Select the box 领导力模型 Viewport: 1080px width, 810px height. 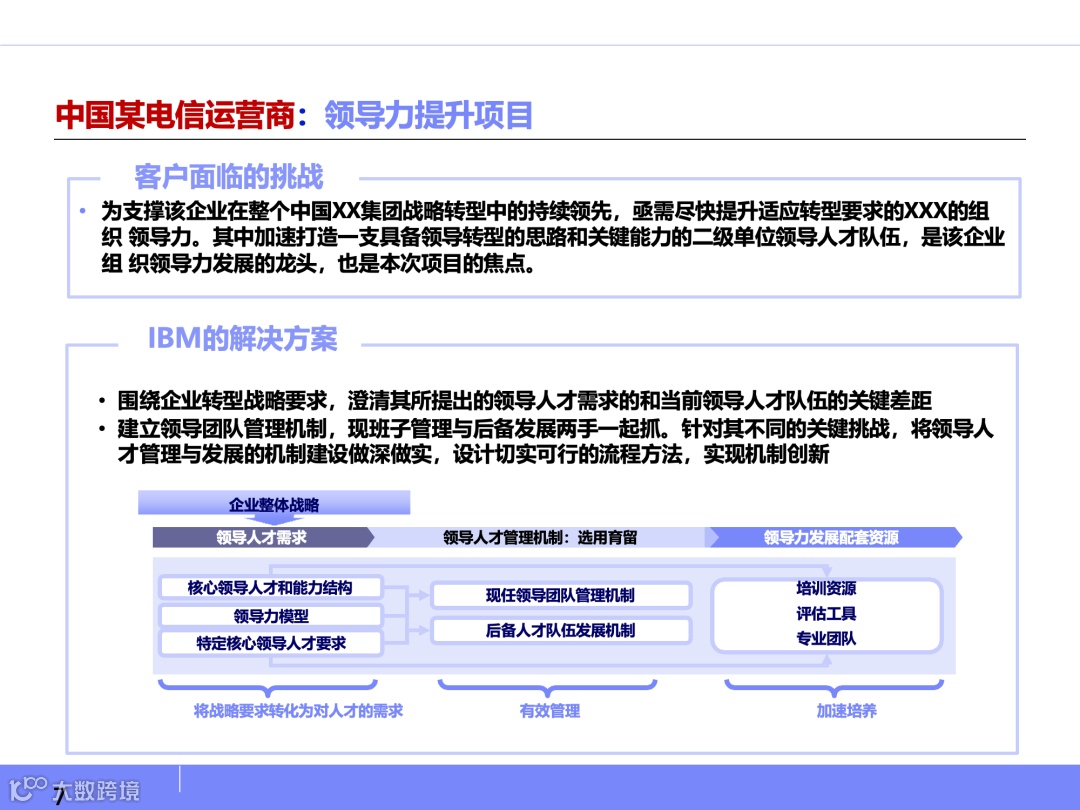270,615
